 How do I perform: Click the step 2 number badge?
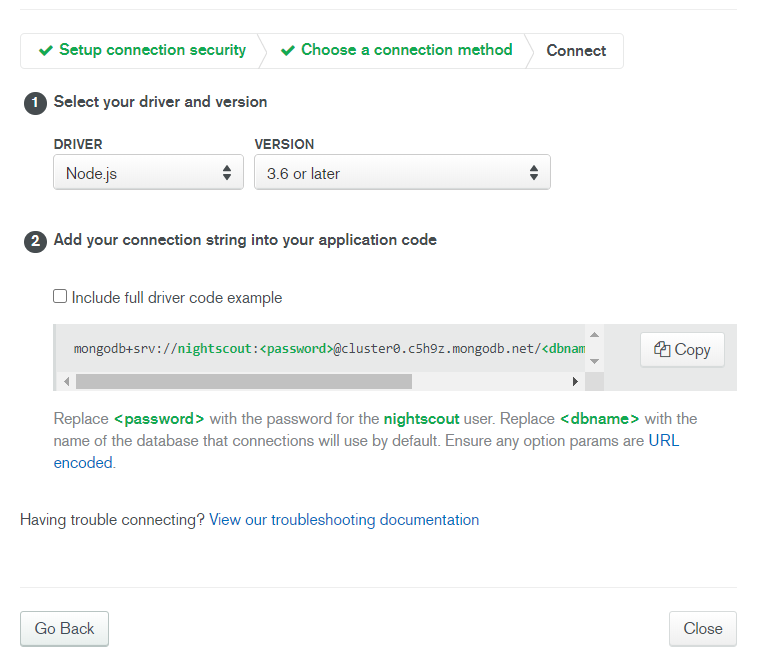[x=35, y=241]
